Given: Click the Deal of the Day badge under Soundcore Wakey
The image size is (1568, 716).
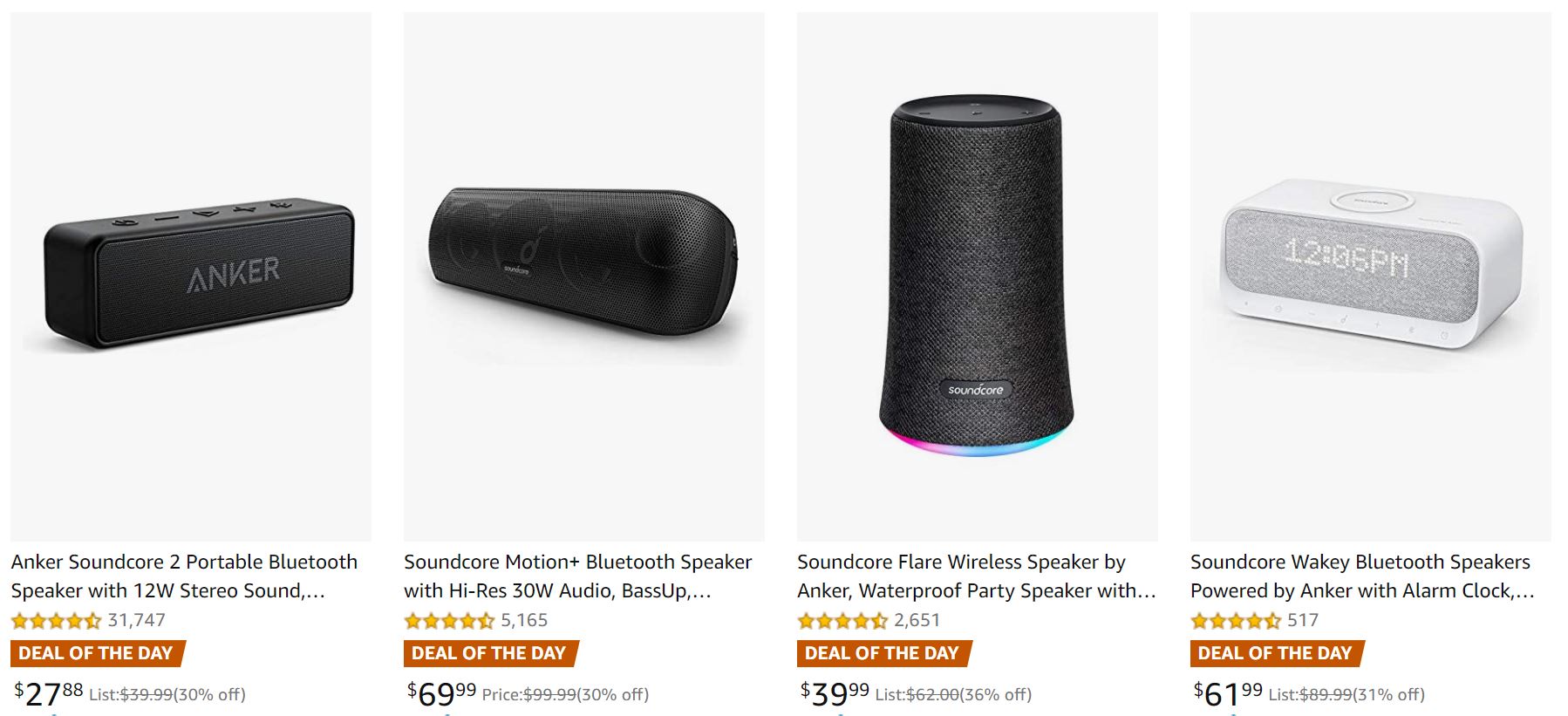Looking at the screenshot, I should pos(1275,653).
